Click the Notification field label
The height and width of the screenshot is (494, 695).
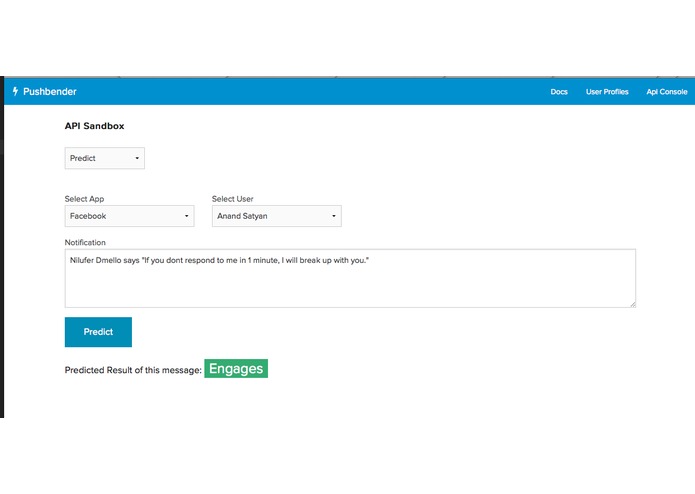(85, 242)
